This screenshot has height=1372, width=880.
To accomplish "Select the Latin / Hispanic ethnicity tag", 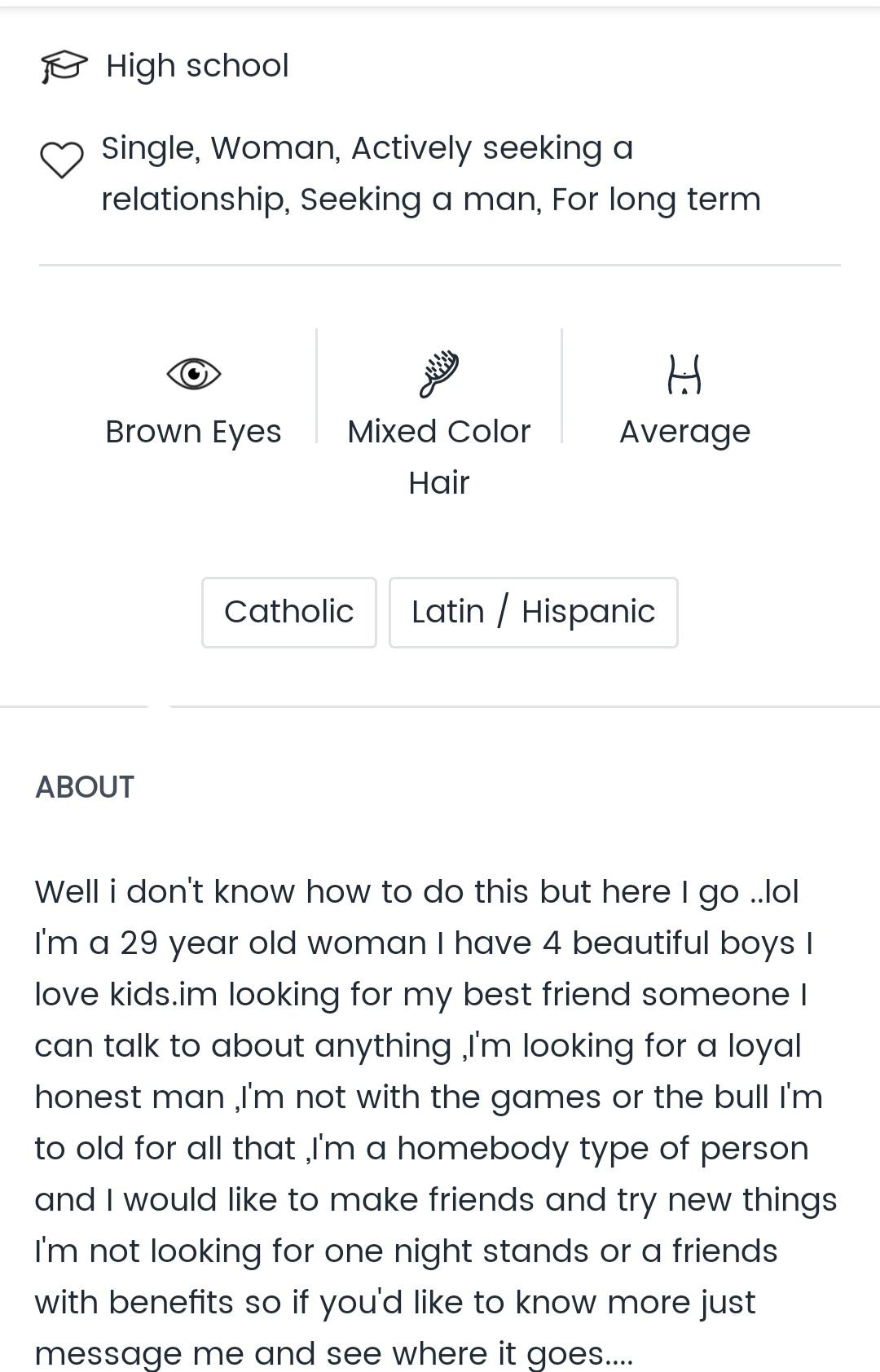I will click(533, 612).
